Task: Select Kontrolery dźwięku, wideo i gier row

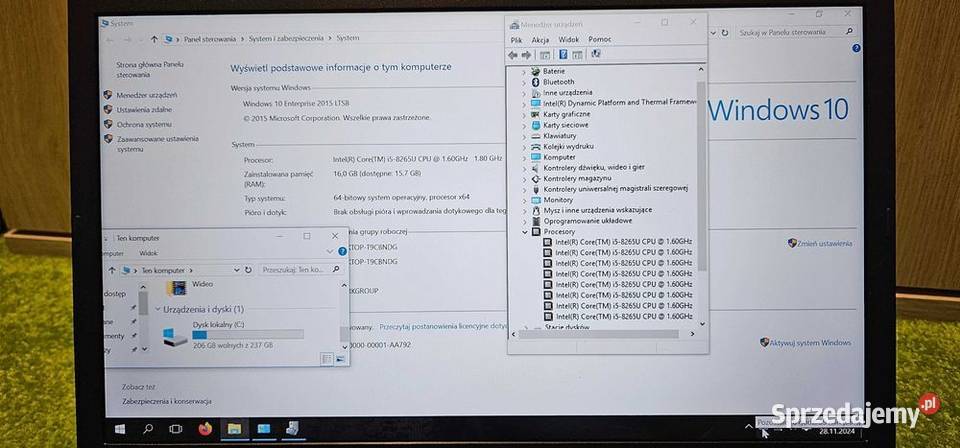Action: [593, 167]
